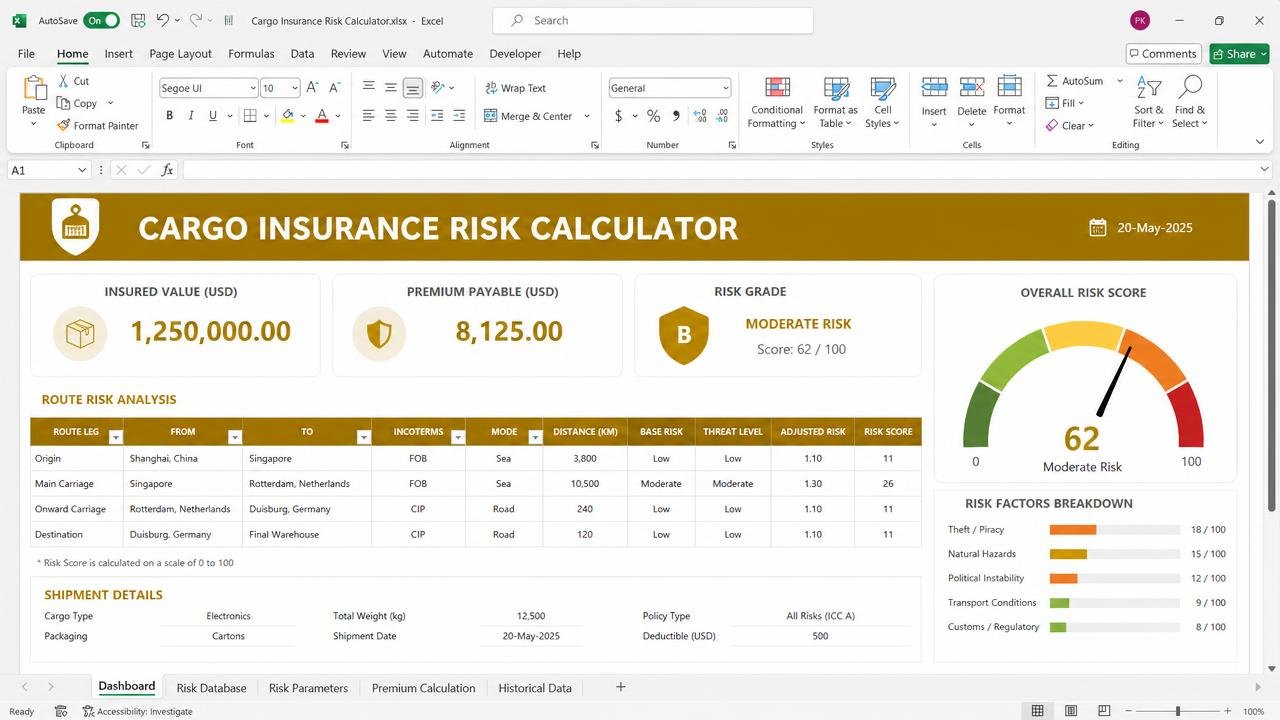Click the Undo arrow icon
Viewport: 1280px width, 720px height.
tap(164, 20)
